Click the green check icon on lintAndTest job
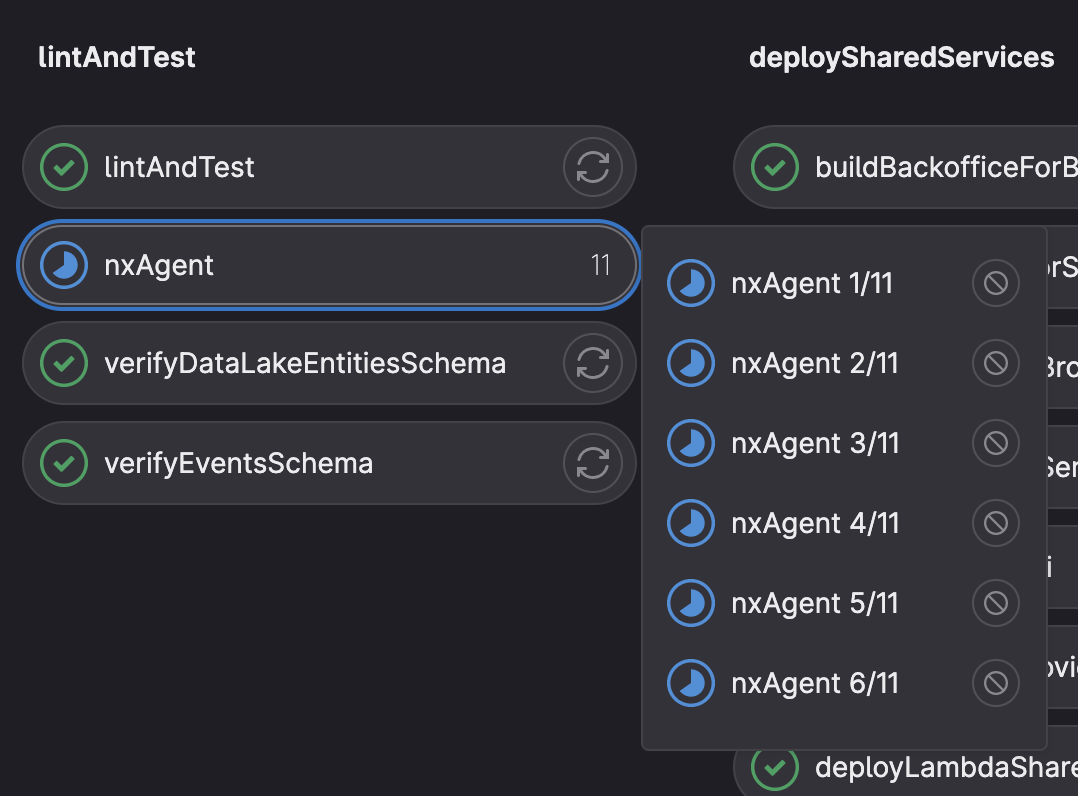Image resolution: width=1078 pixels, height=796 pixels. point(63,167)
